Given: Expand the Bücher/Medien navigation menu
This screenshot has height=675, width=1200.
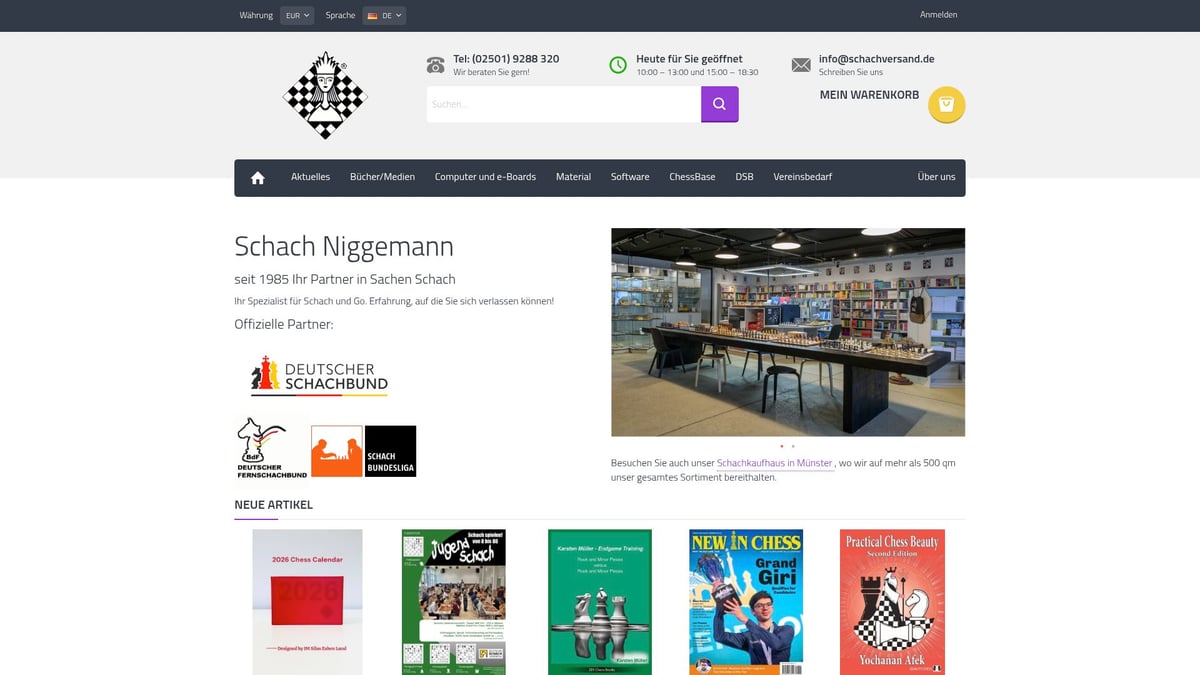Looking at the screenshot, I should pyautogui.click(x=383, y=177).
